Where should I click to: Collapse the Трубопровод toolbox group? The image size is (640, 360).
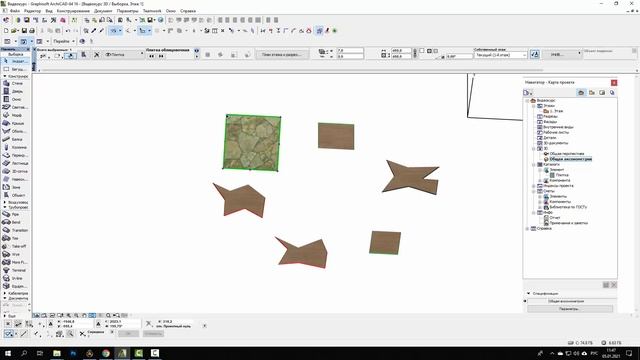coord(5,207)
